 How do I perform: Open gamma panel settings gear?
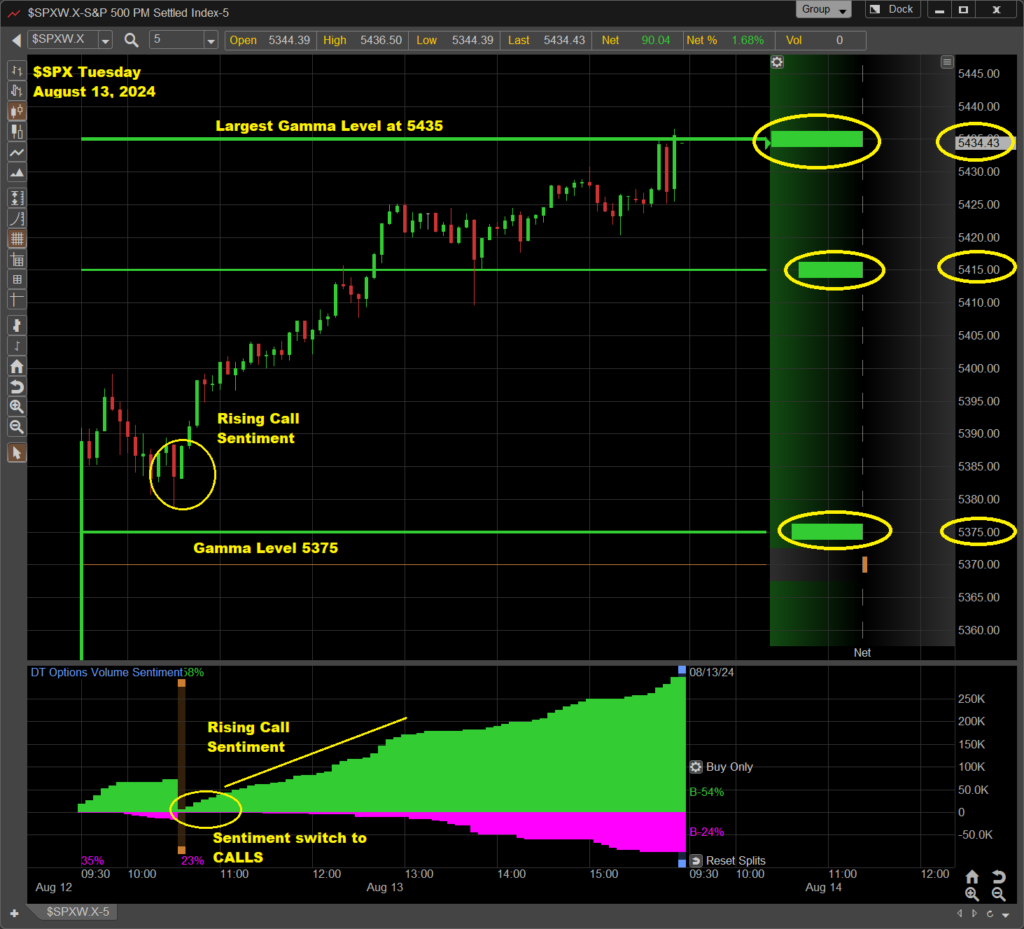[777, 62]
